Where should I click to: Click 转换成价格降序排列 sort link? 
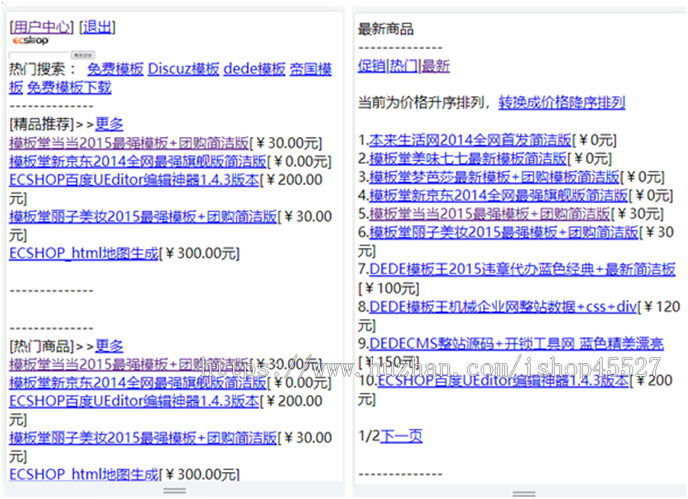[562, 103]
